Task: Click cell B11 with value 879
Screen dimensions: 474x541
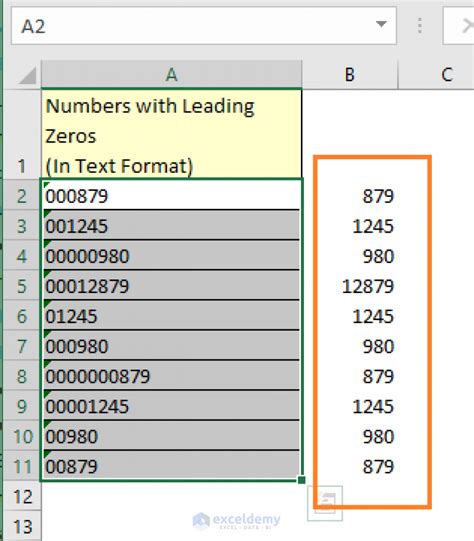Action: click(350, 465)
